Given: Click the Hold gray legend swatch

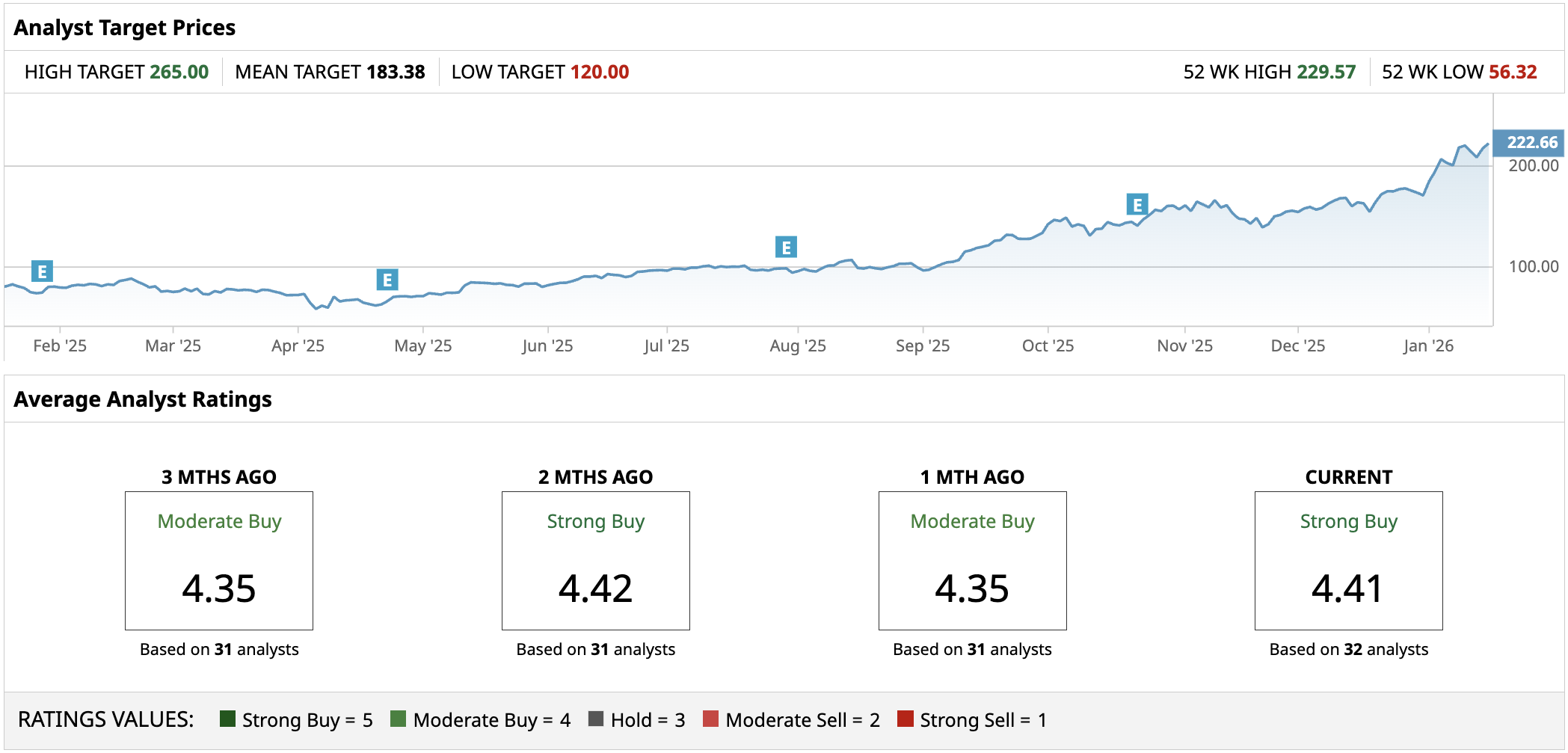Looking at the screenshot, I should point(596,719).
